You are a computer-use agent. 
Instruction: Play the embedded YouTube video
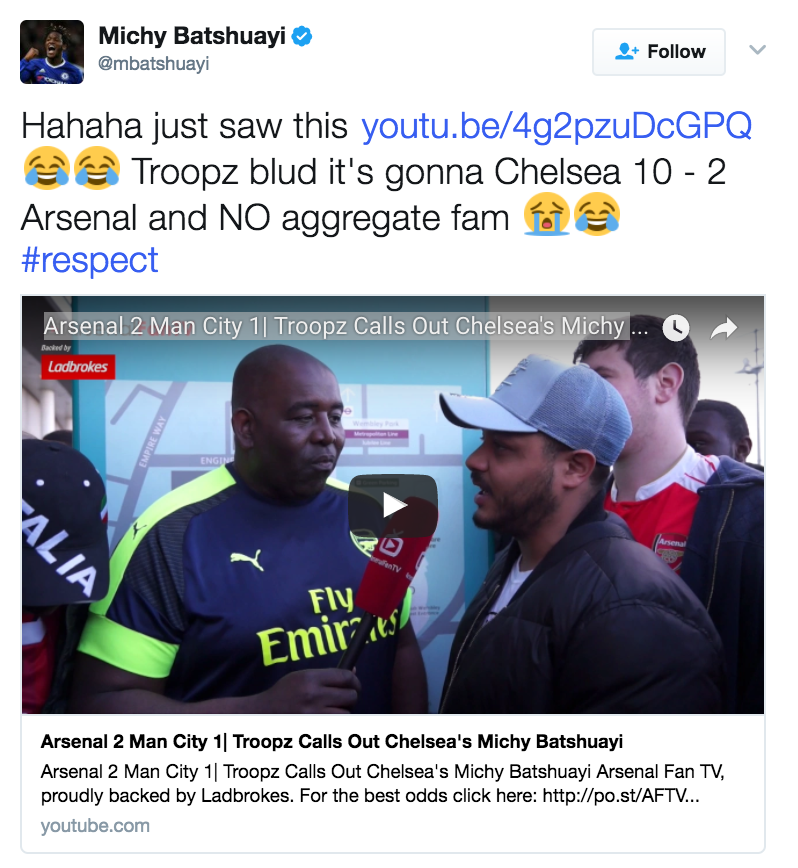pyautogui.click(x=393, y=505)
